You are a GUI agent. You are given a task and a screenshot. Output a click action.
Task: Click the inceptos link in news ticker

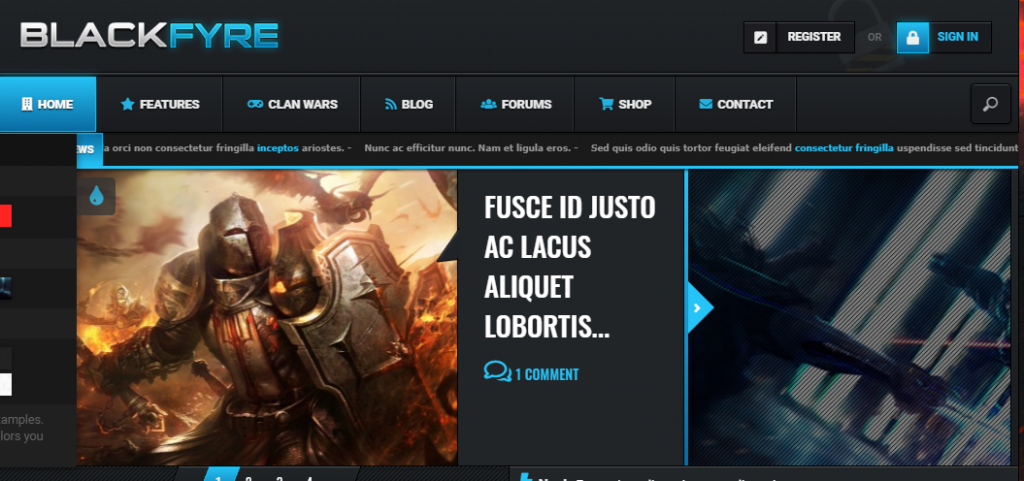(x=278, y=148)
